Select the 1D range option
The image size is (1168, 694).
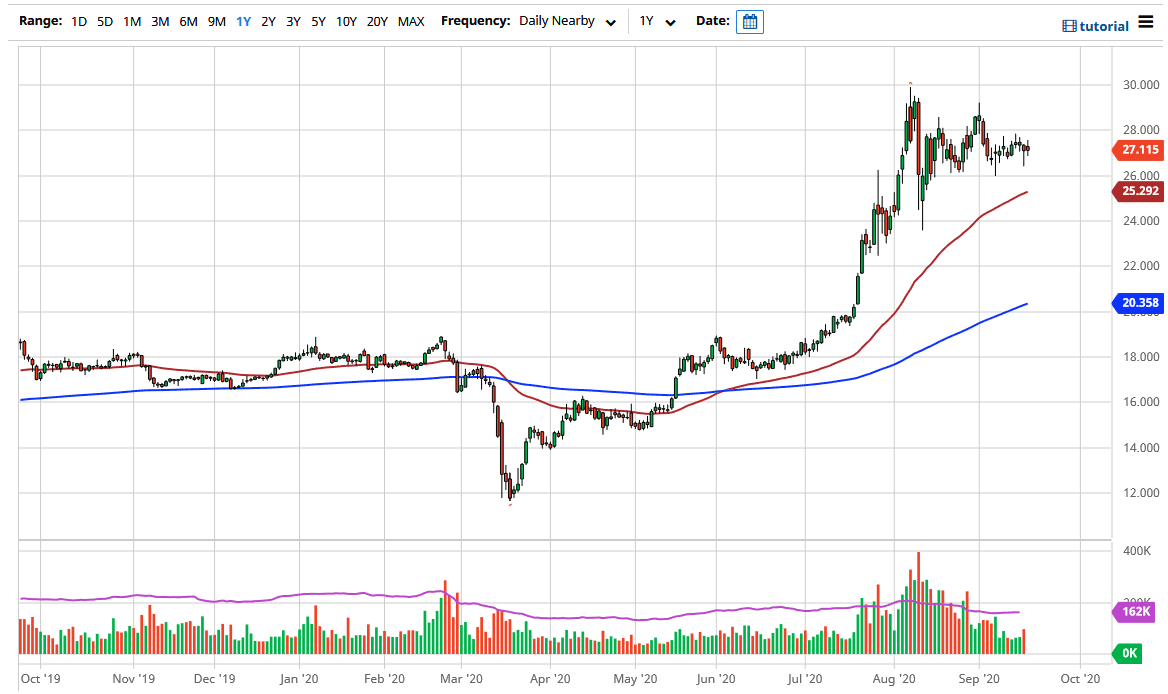80,21
